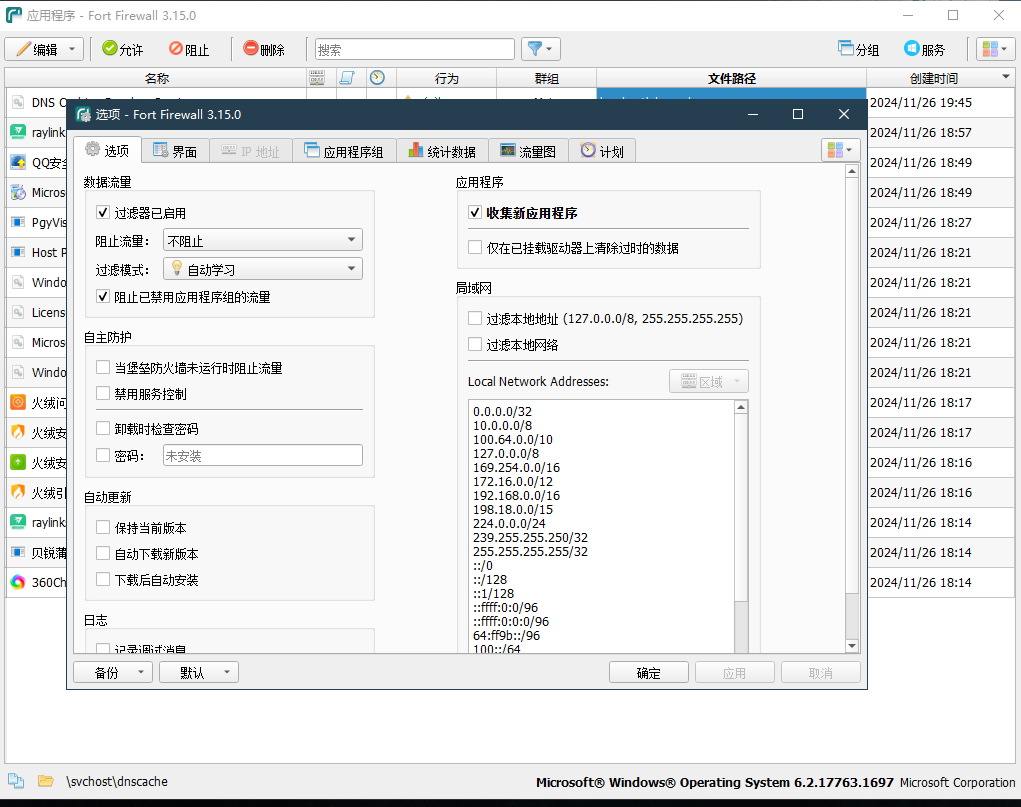Select the 火绒问 orange icon row
1021x807 pixels.
tap(18, 402)
